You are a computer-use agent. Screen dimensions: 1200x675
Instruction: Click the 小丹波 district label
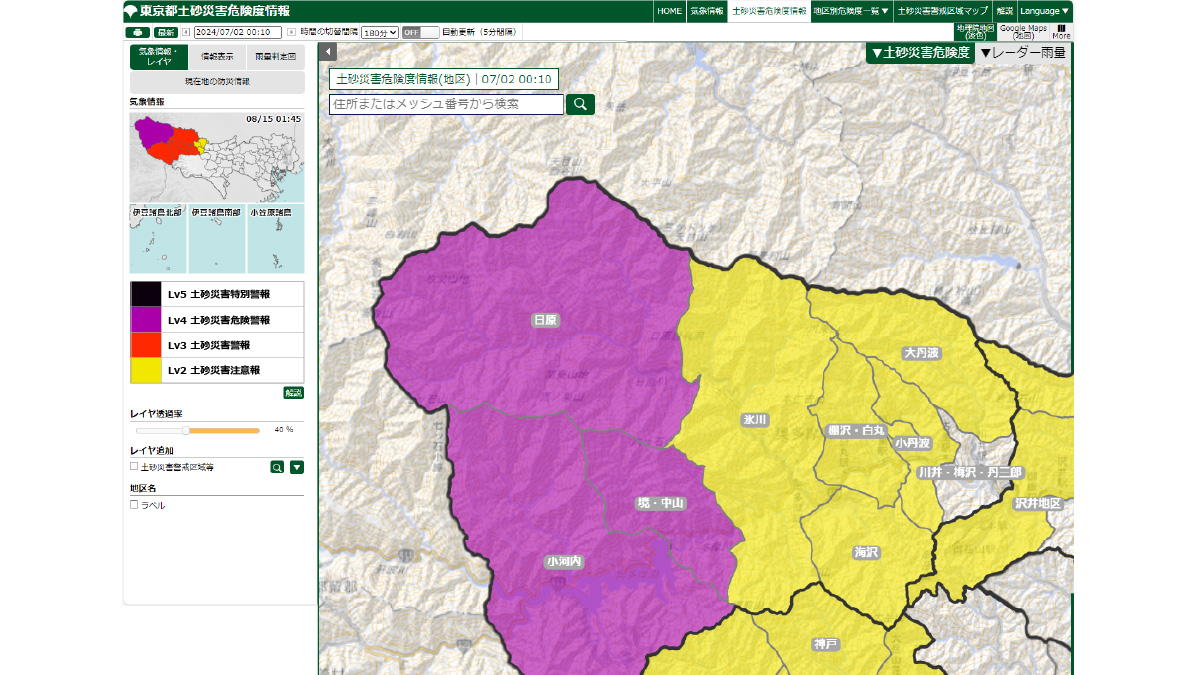coord(913,443)
